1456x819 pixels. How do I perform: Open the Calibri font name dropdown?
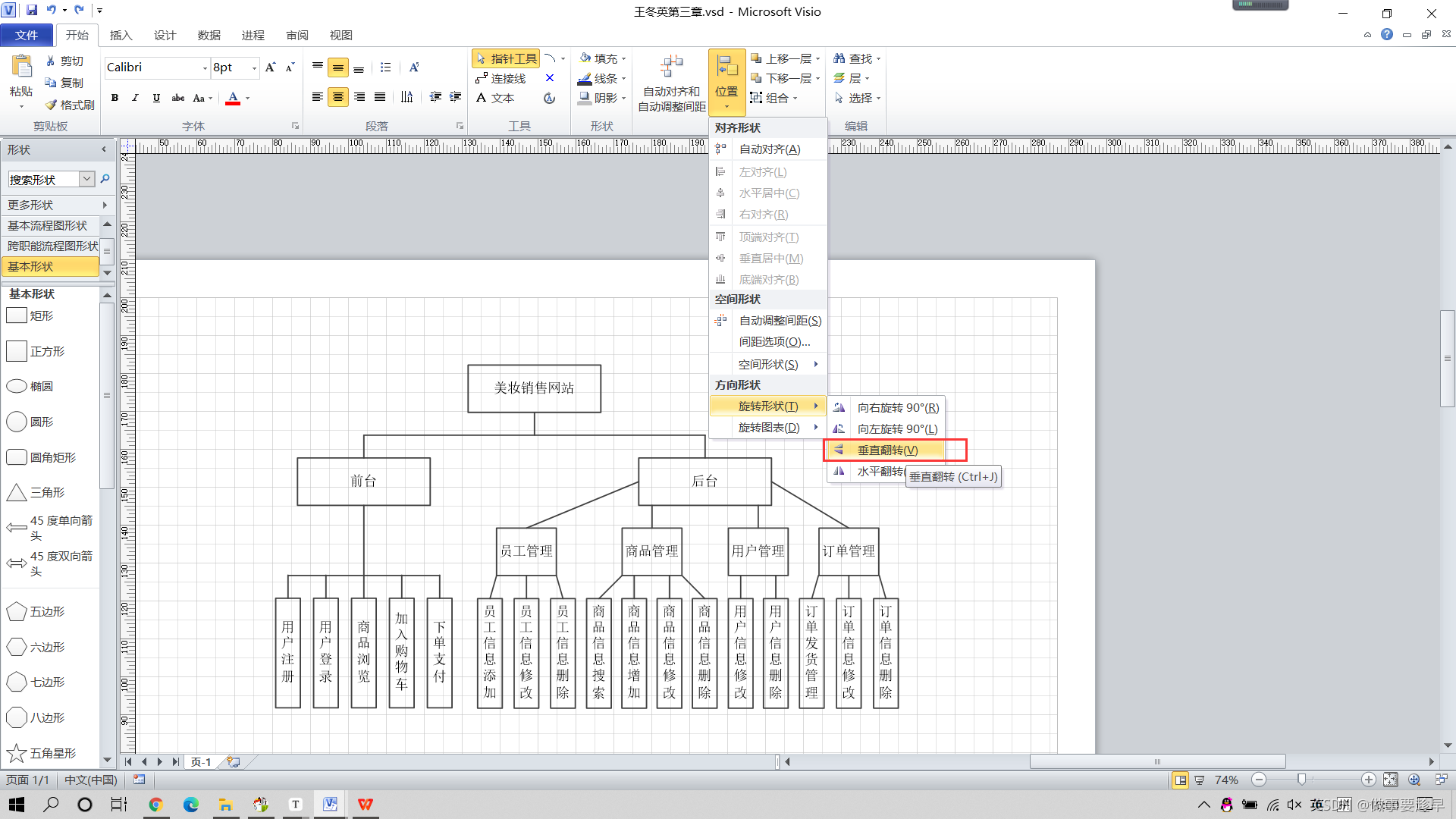tap(205, 68)
